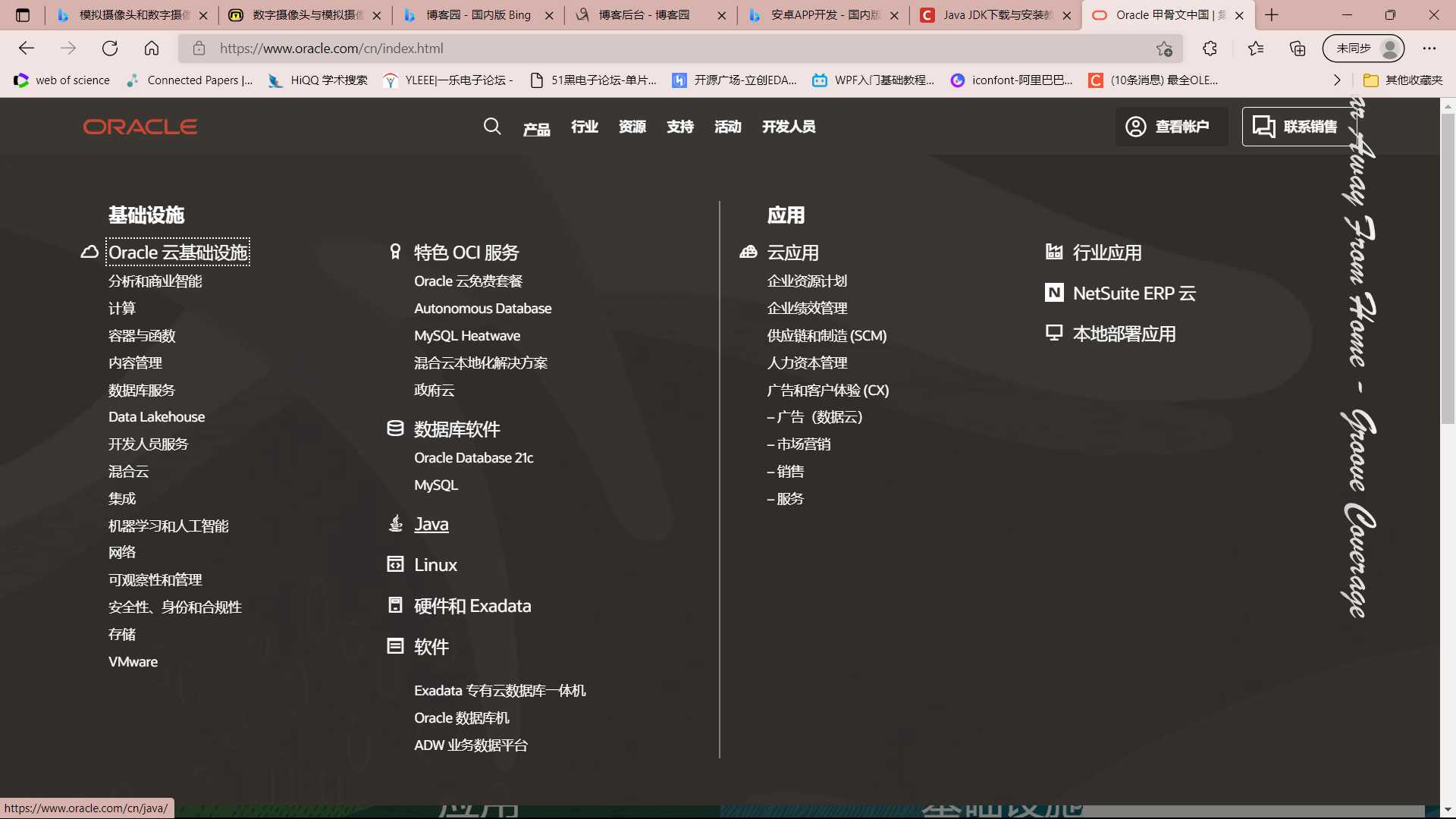The height and width of the screenshot is (819, 1456).
Task: Click the hardware and Exadata icon
Action: click(395, 604)
